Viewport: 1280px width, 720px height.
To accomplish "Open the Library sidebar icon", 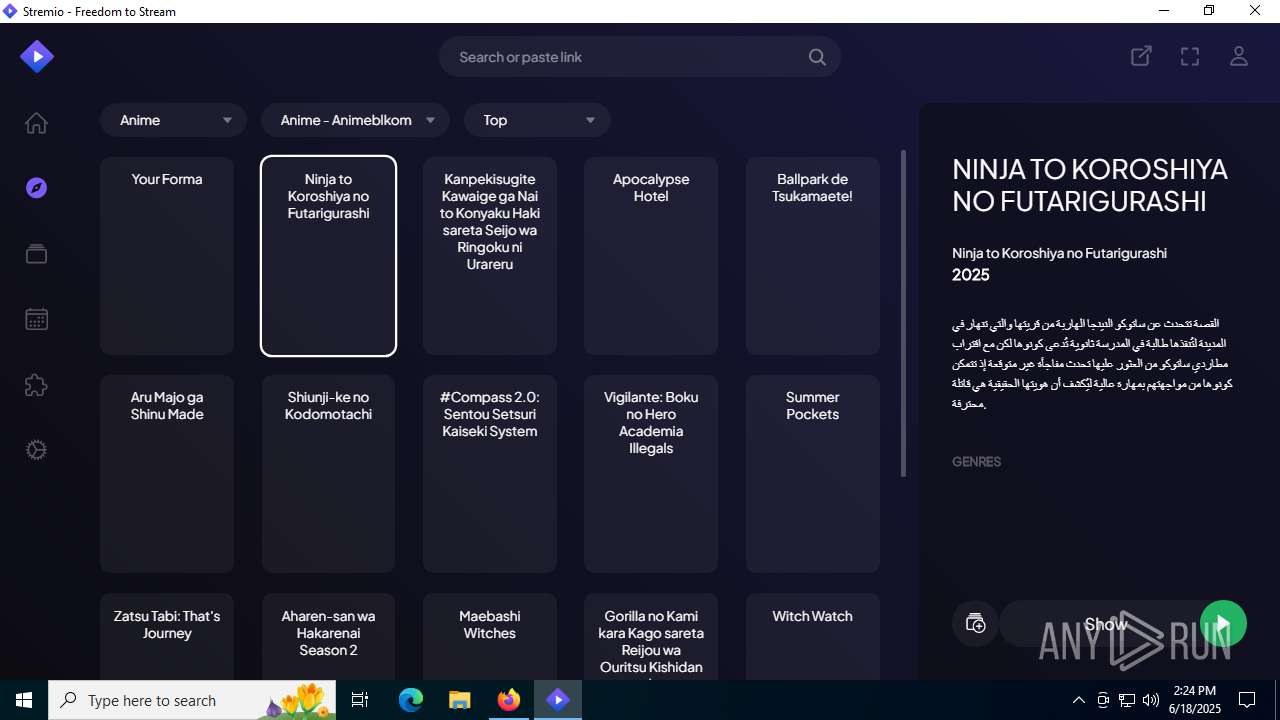I will pos(36,254).
